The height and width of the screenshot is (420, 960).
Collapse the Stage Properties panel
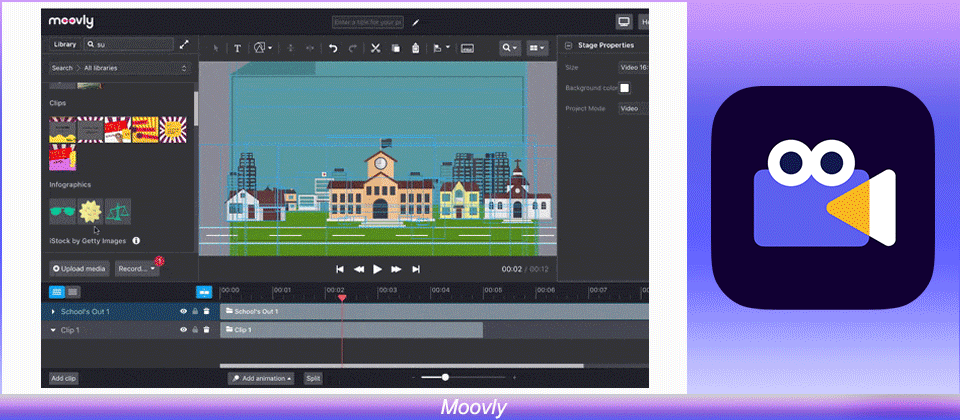point(568,45)
